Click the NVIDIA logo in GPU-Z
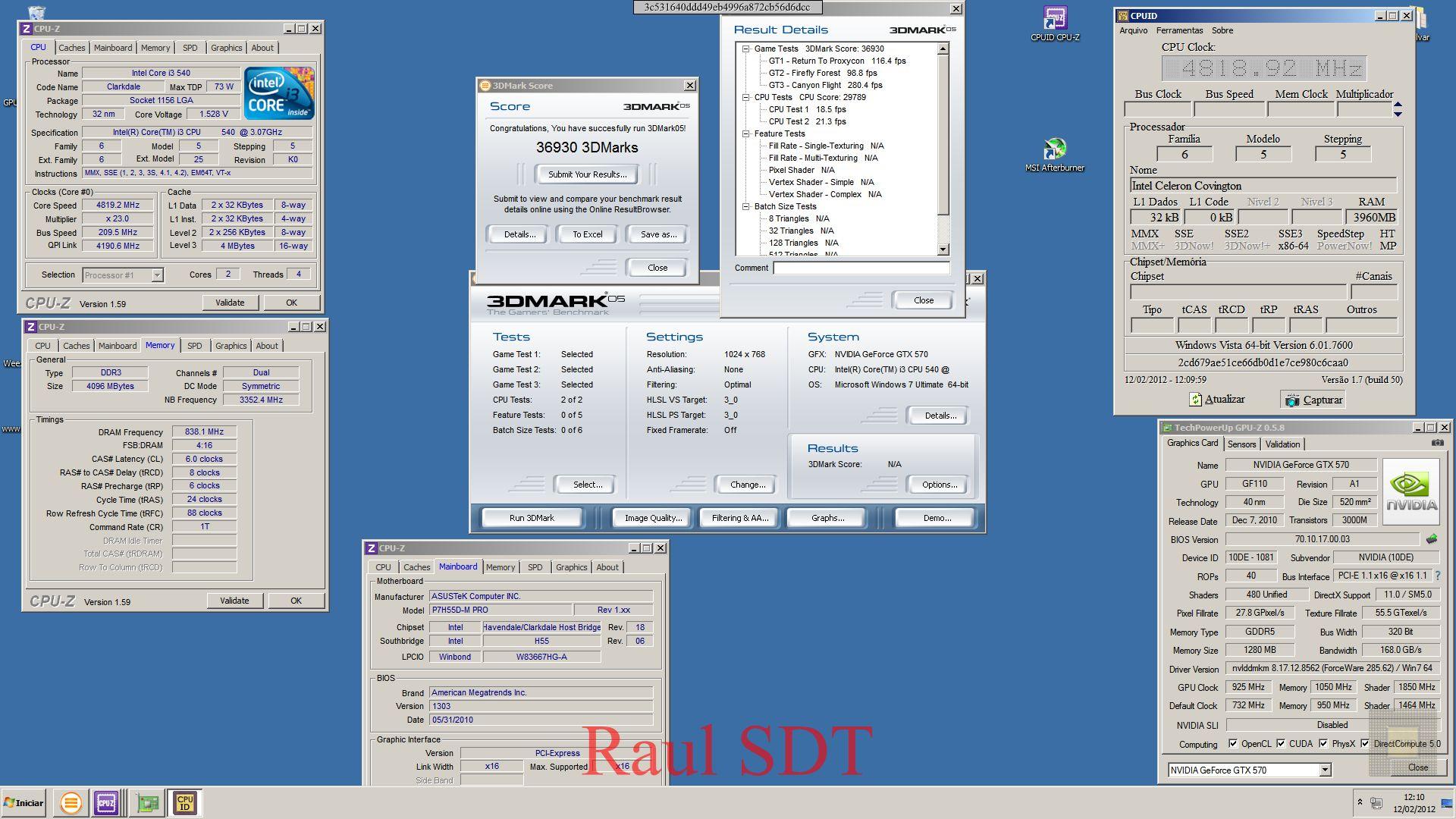 [1410, 491]
